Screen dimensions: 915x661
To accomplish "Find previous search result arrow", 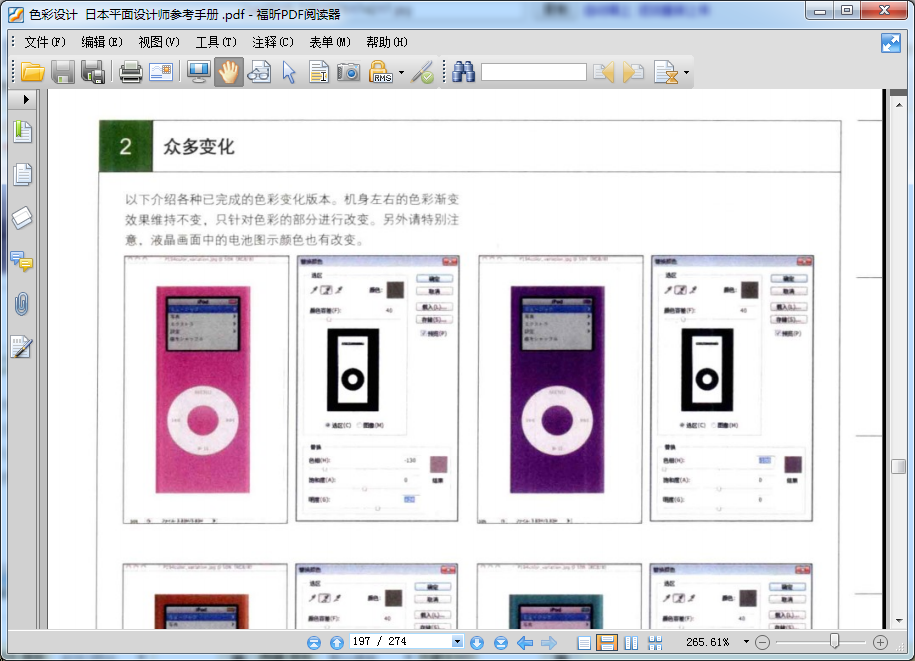I will (x=603, y=72).
